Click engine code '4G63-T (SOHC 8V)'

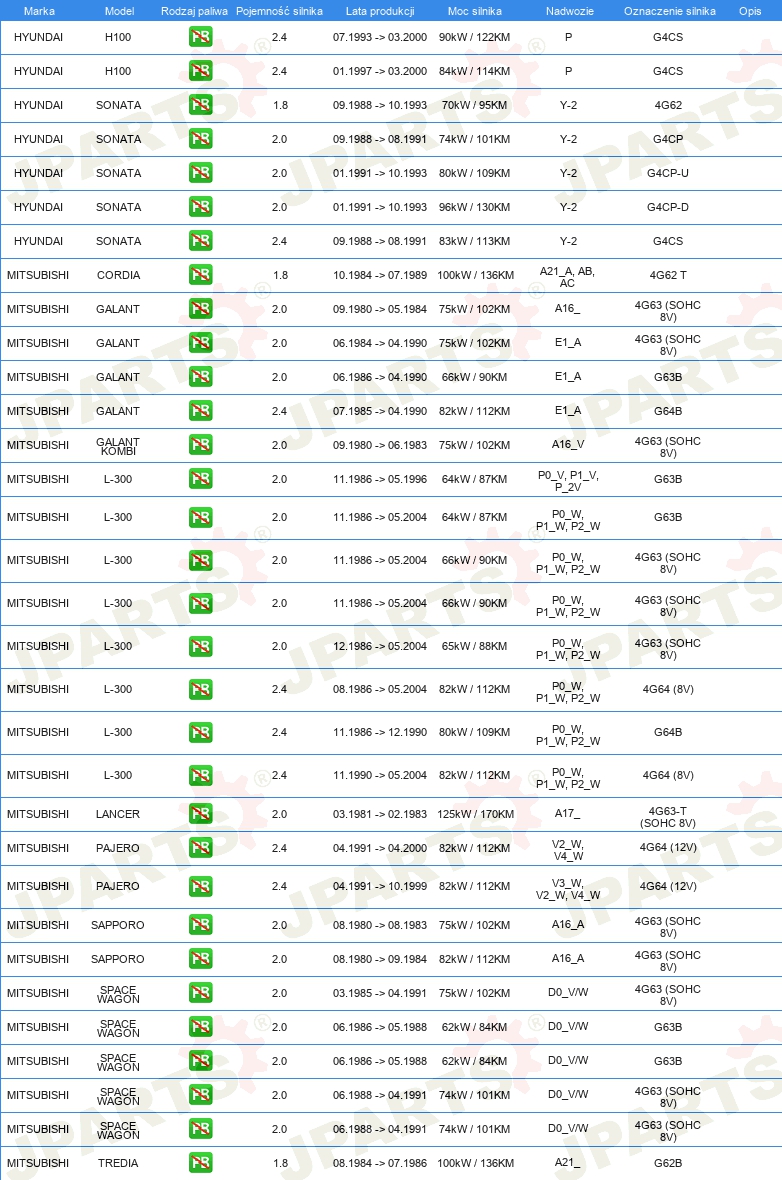pyautogui.click(x=668, y=817)
